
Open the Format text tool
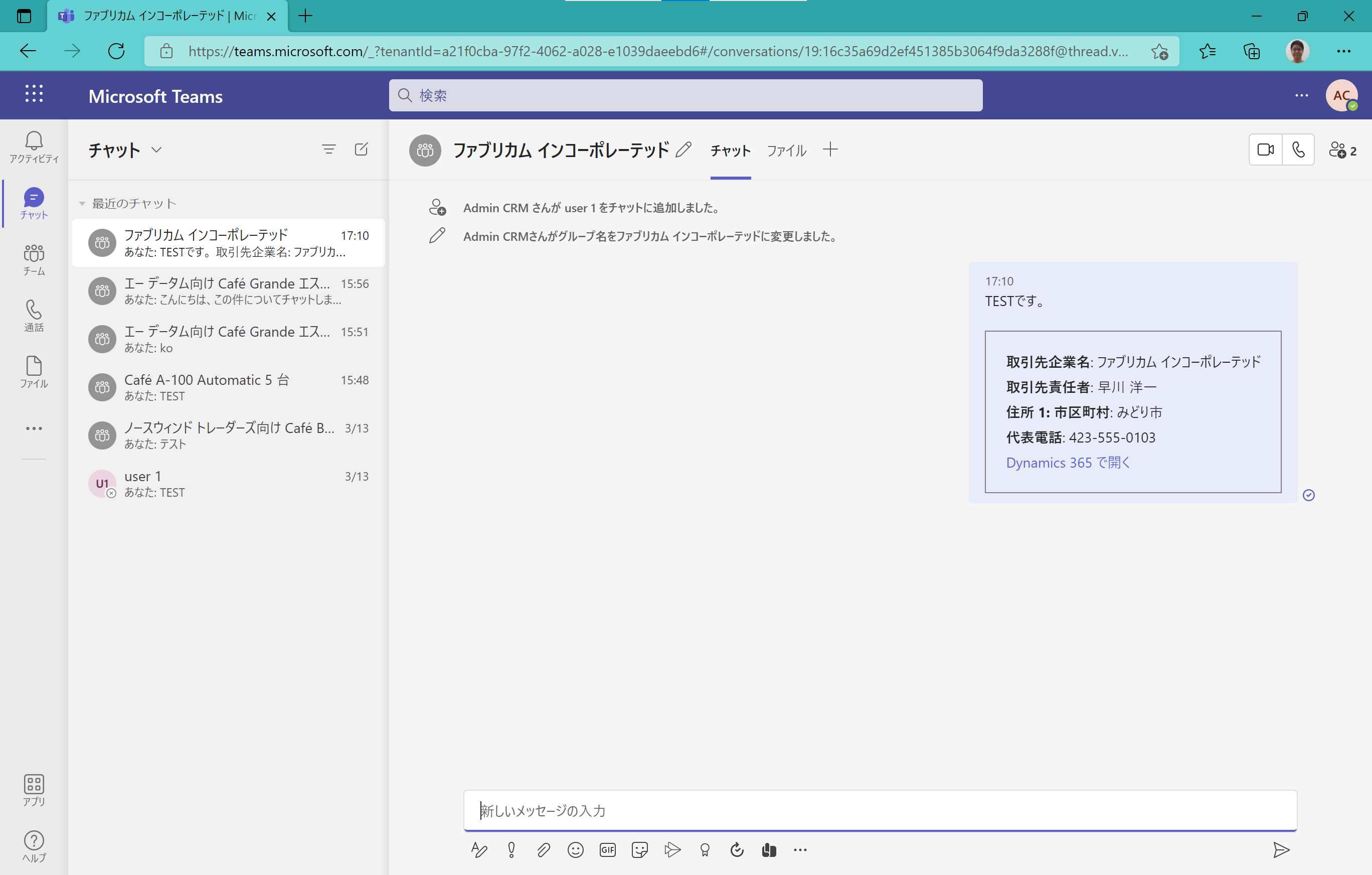pos(479,850)
